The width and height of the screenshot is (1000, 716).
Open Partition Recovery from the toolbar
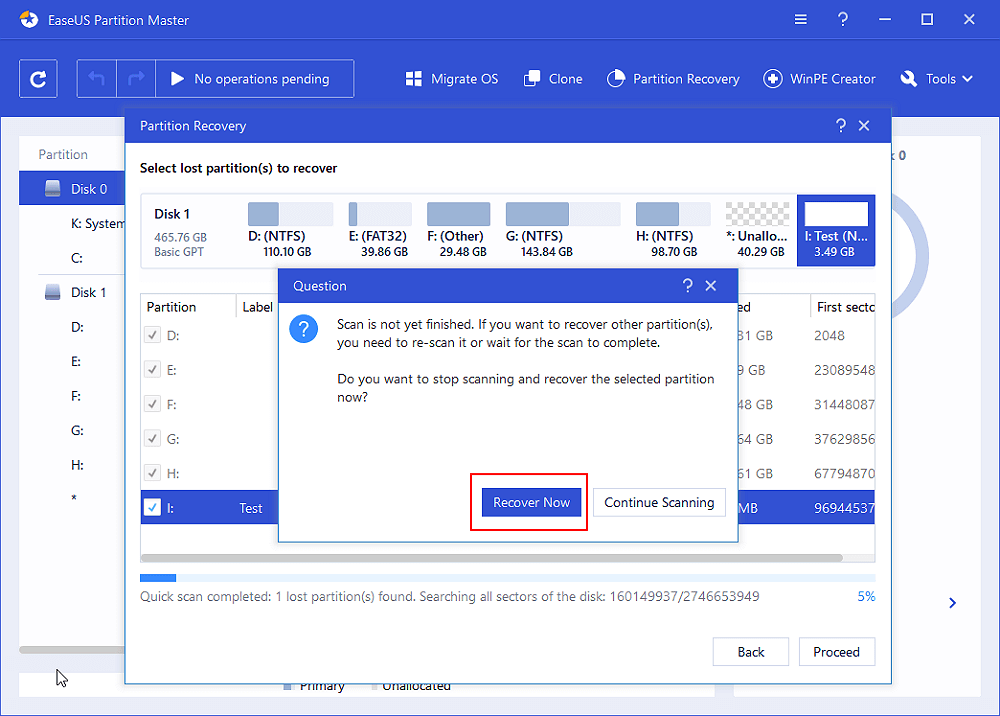pos(673,78)
